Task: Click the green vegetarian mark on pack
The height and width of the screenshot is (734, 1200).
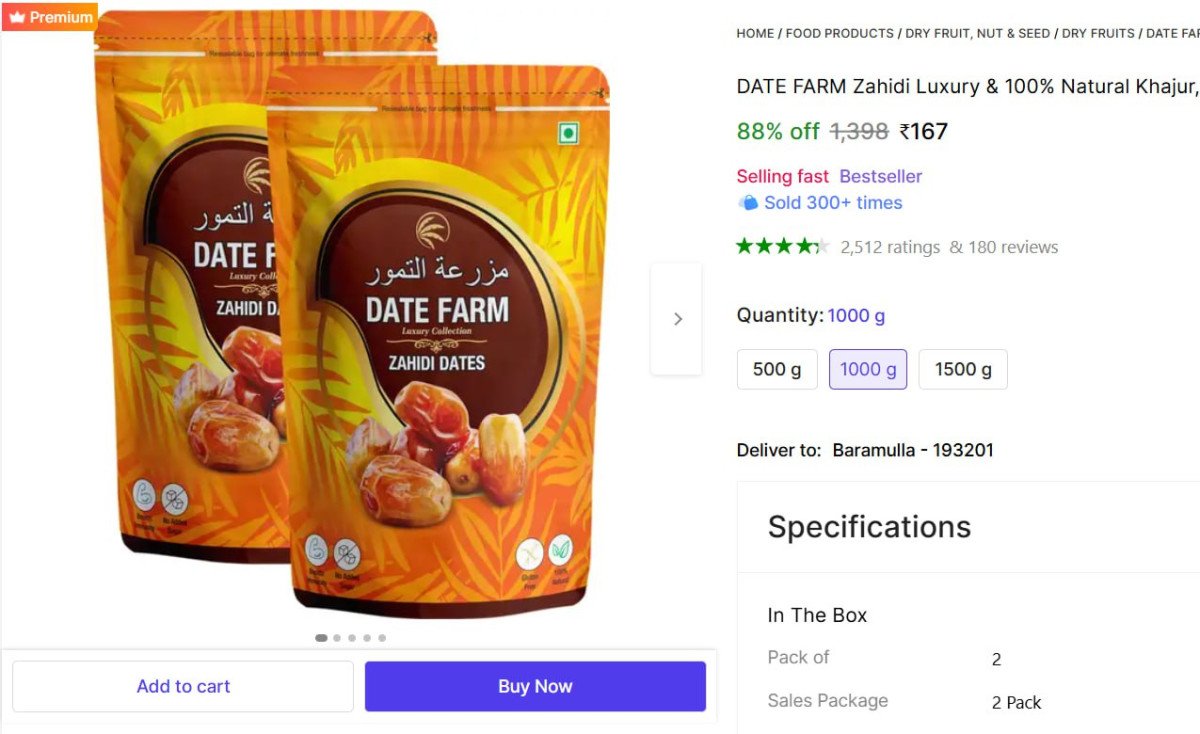Action: (x=568, y=134)
